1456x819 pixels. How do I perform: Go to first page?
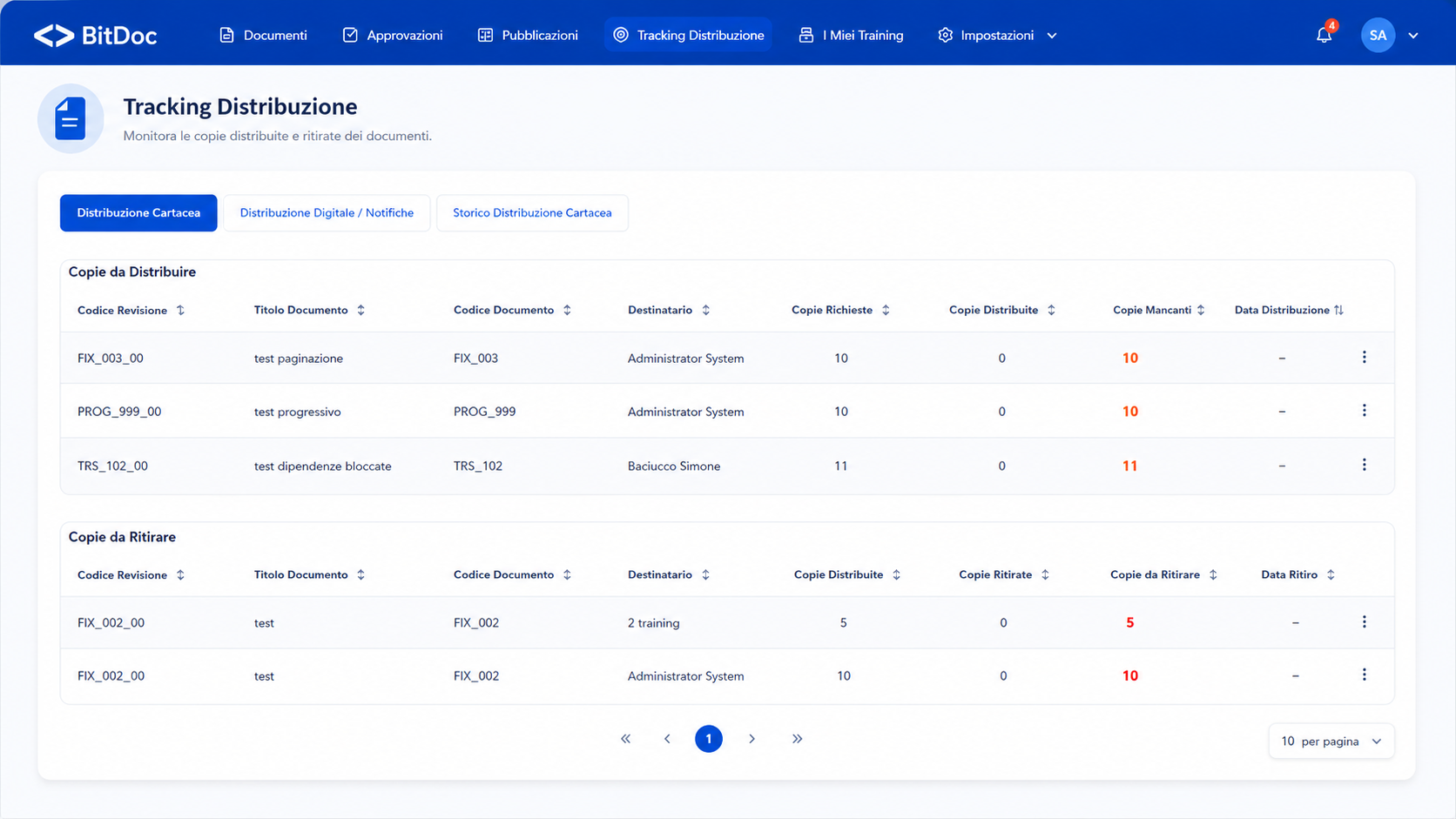[x=625, y=739]
